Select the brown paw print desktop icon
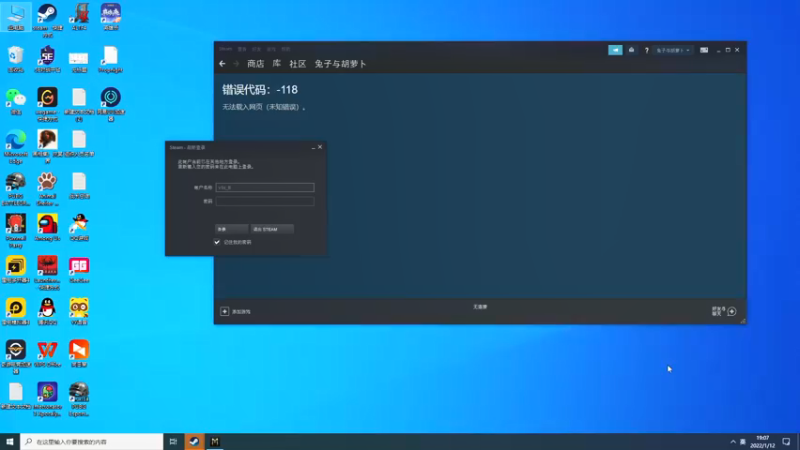800x450 pixels. (47, 188)
